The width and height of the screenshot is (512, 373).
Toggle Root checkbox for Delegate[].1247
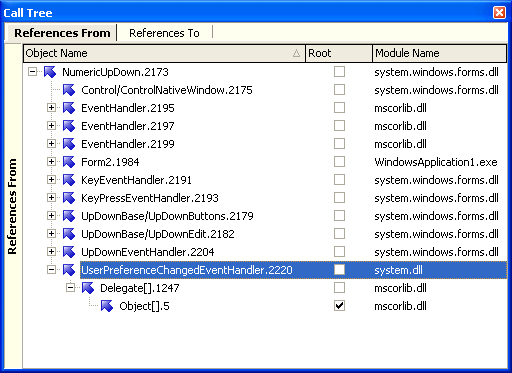coord(339,288)
